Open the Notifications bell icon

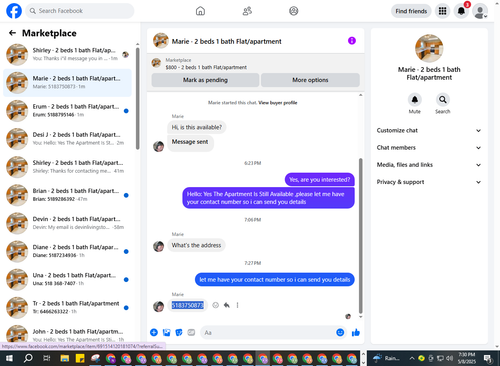(x=461, y=11)
